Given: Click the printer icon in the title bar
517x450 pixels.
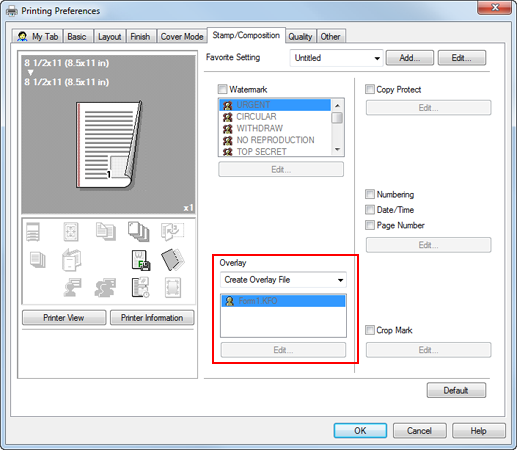Looking at the screenshot, I should coord(12,11).
